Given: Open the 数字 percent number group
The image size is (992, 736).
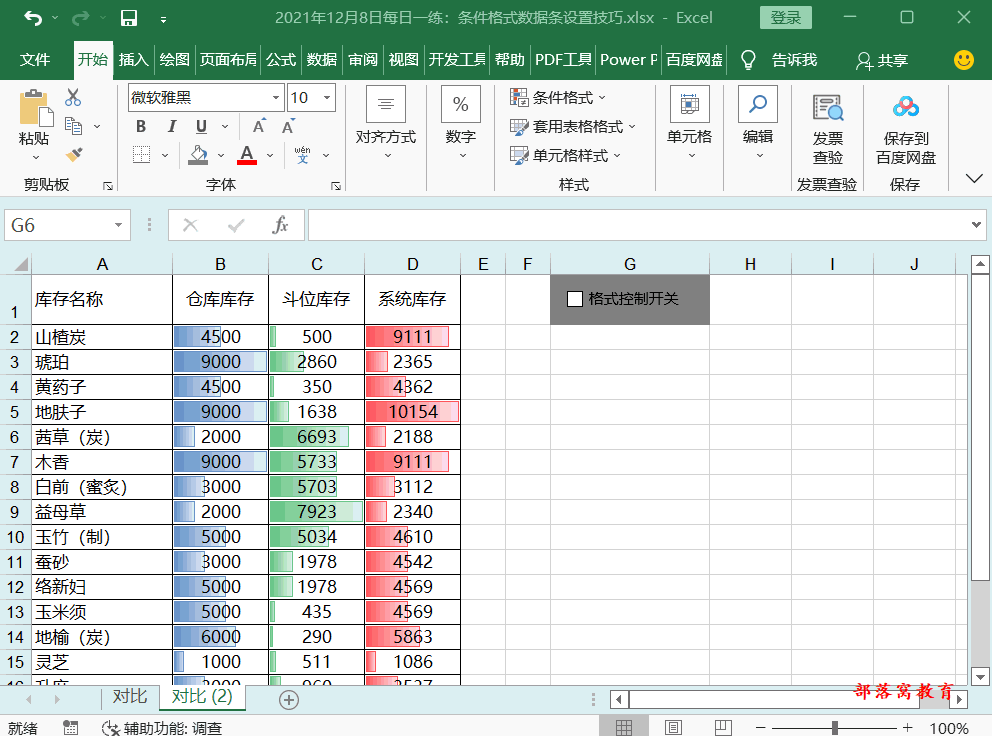Looking at the screenshot, I should click(461, 122).
